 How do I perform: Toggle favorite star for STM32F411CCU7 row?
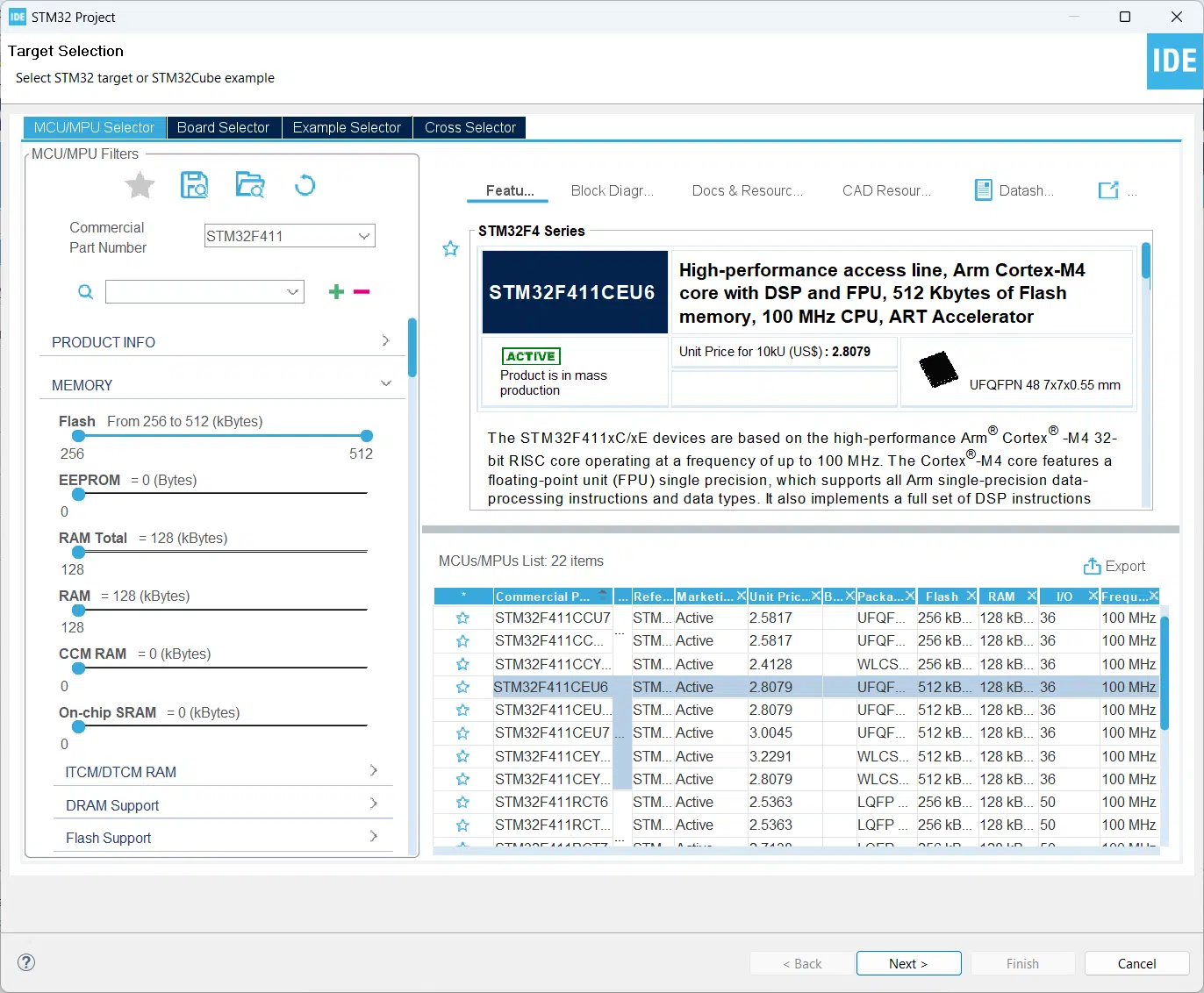pyautogui.click(x=462, y=618)
